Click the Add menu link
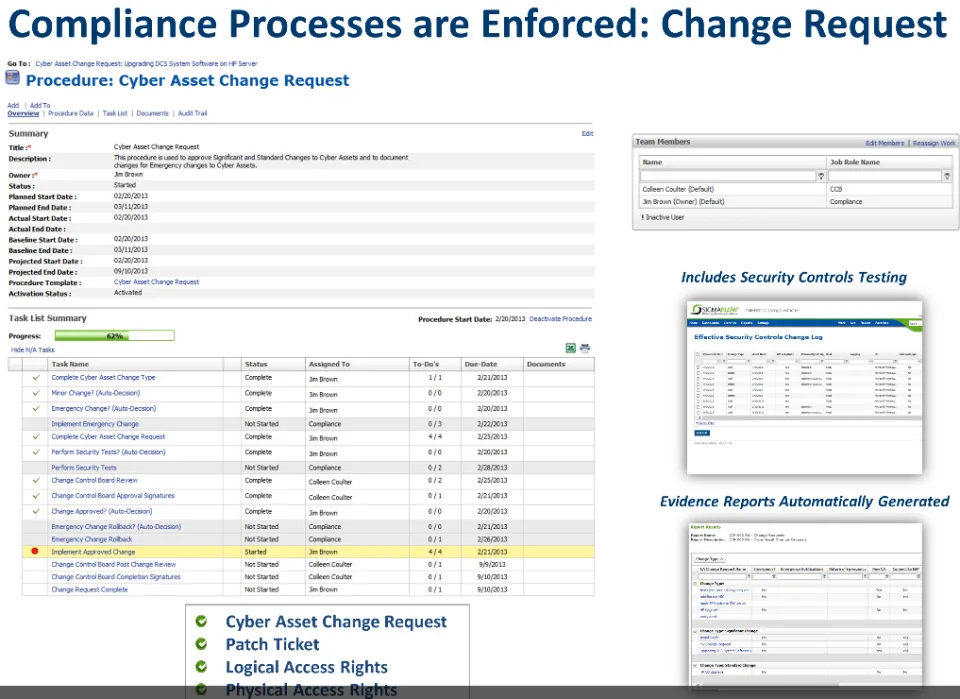This screenshot has width=960, height=699. click(x=13, y=105)
